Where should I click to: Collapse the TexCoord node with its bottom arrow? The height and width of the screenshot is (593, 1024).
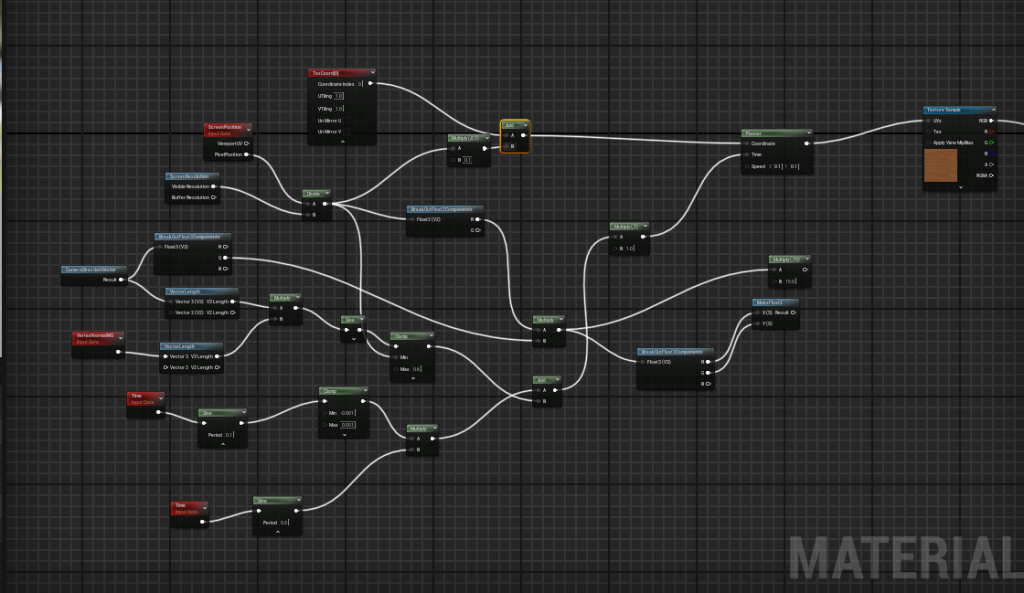pos(343,141)
